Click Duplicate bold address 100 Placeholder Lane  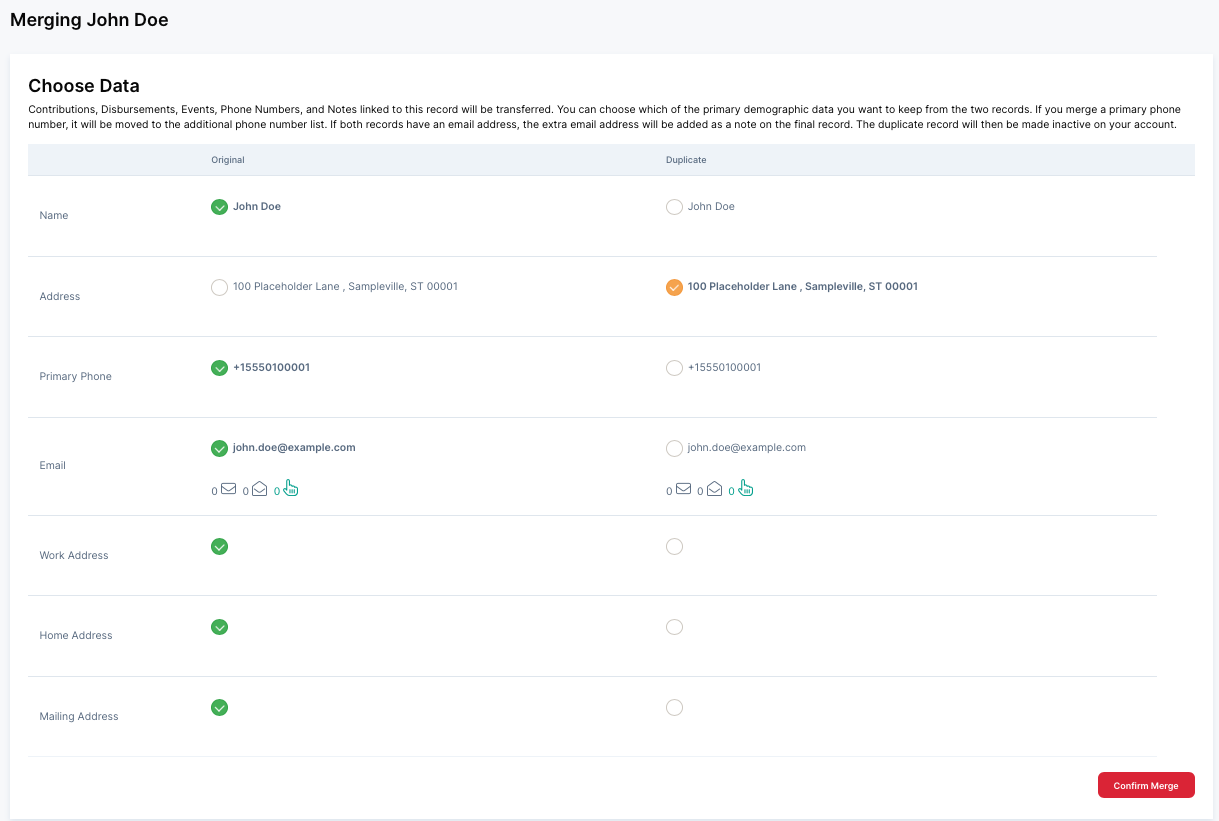point(803,286)
